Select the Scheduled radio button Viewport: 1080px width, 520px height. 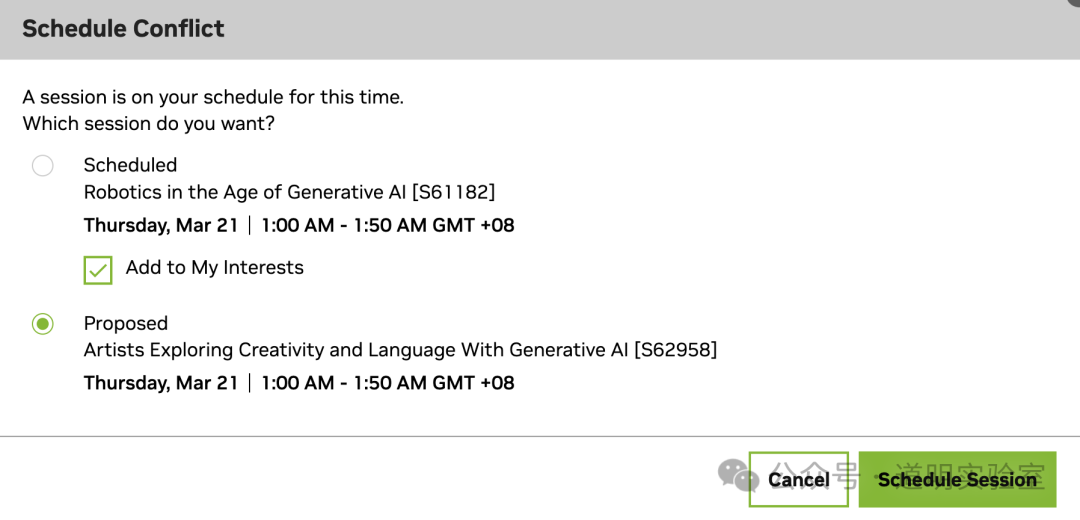tap(42, 165)
